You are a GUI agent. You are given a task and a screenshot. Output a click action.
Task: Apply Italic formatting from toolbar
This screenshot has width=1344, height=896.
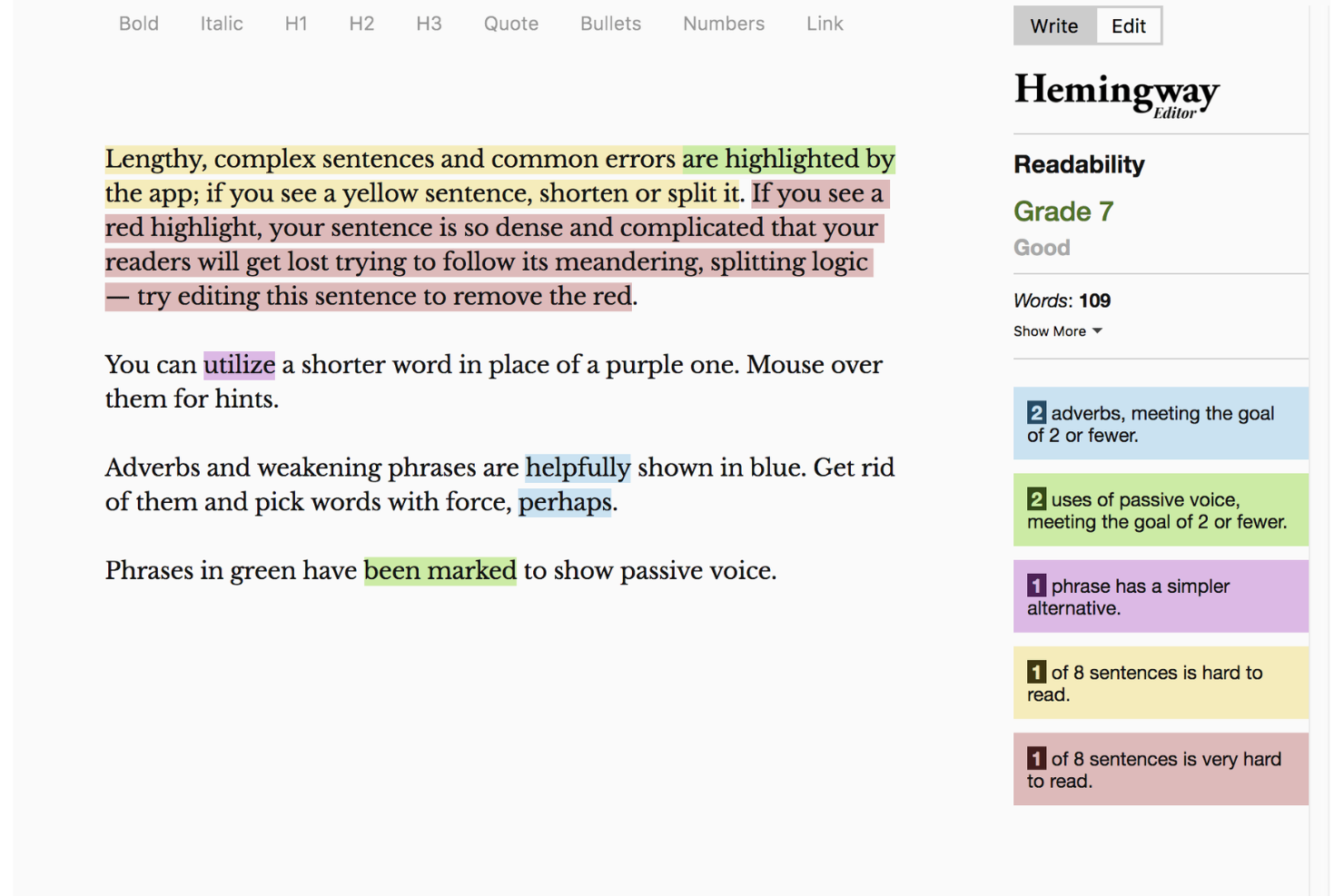click(x=222, y=24)
